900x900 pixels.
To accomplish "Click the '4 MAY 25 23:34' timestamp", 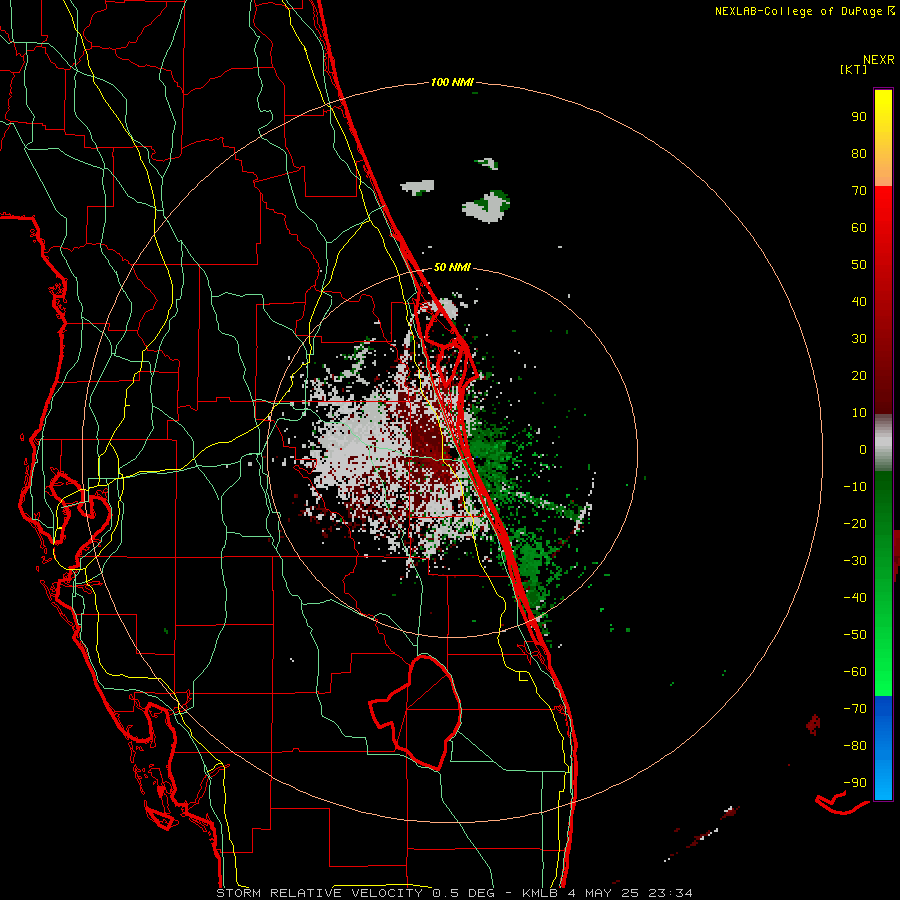I will tap(630, 893).
